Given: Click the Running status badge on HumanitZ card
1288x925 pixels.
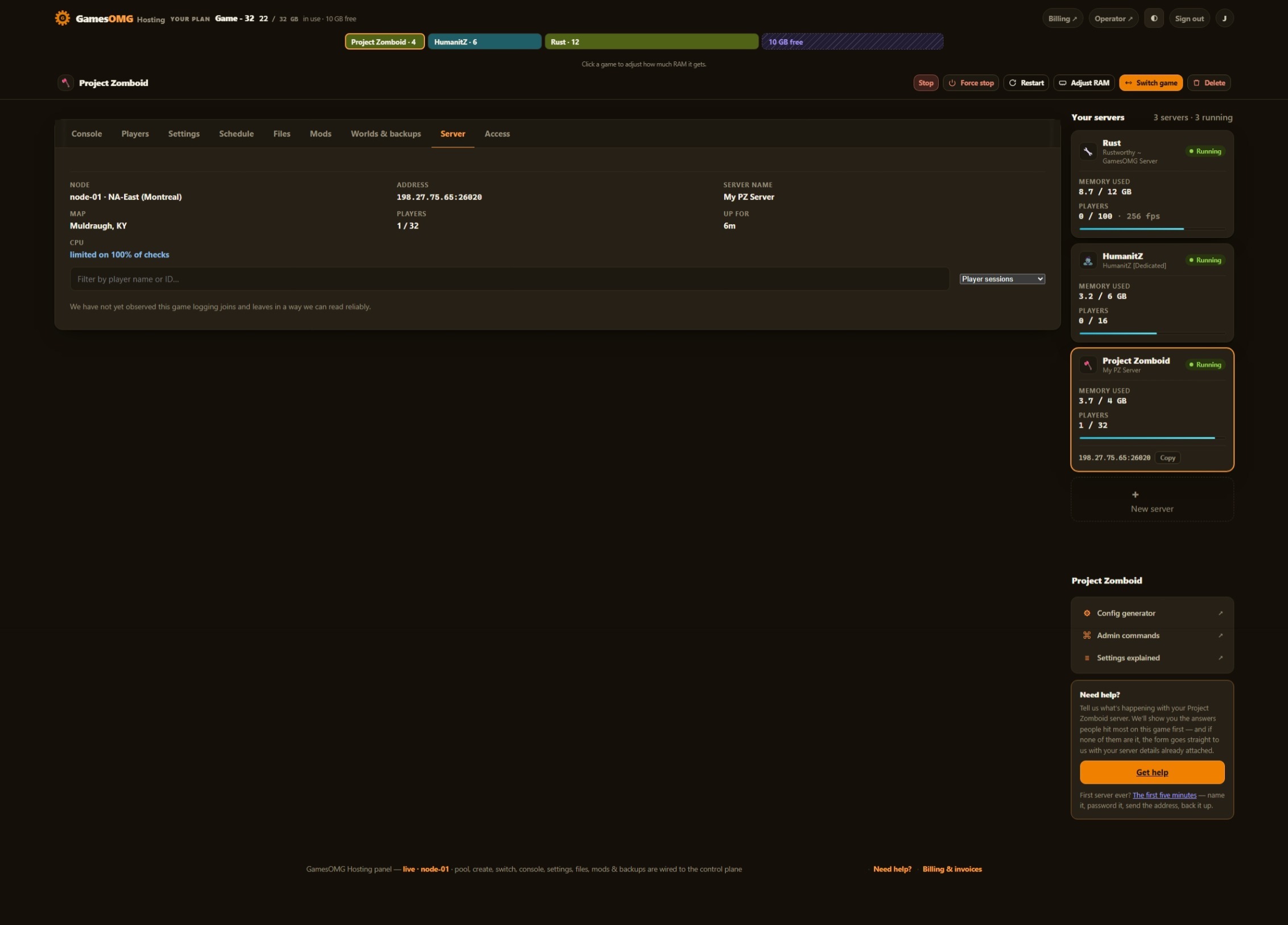Looking at the screenshot, I should click(x=1205, y=261).
